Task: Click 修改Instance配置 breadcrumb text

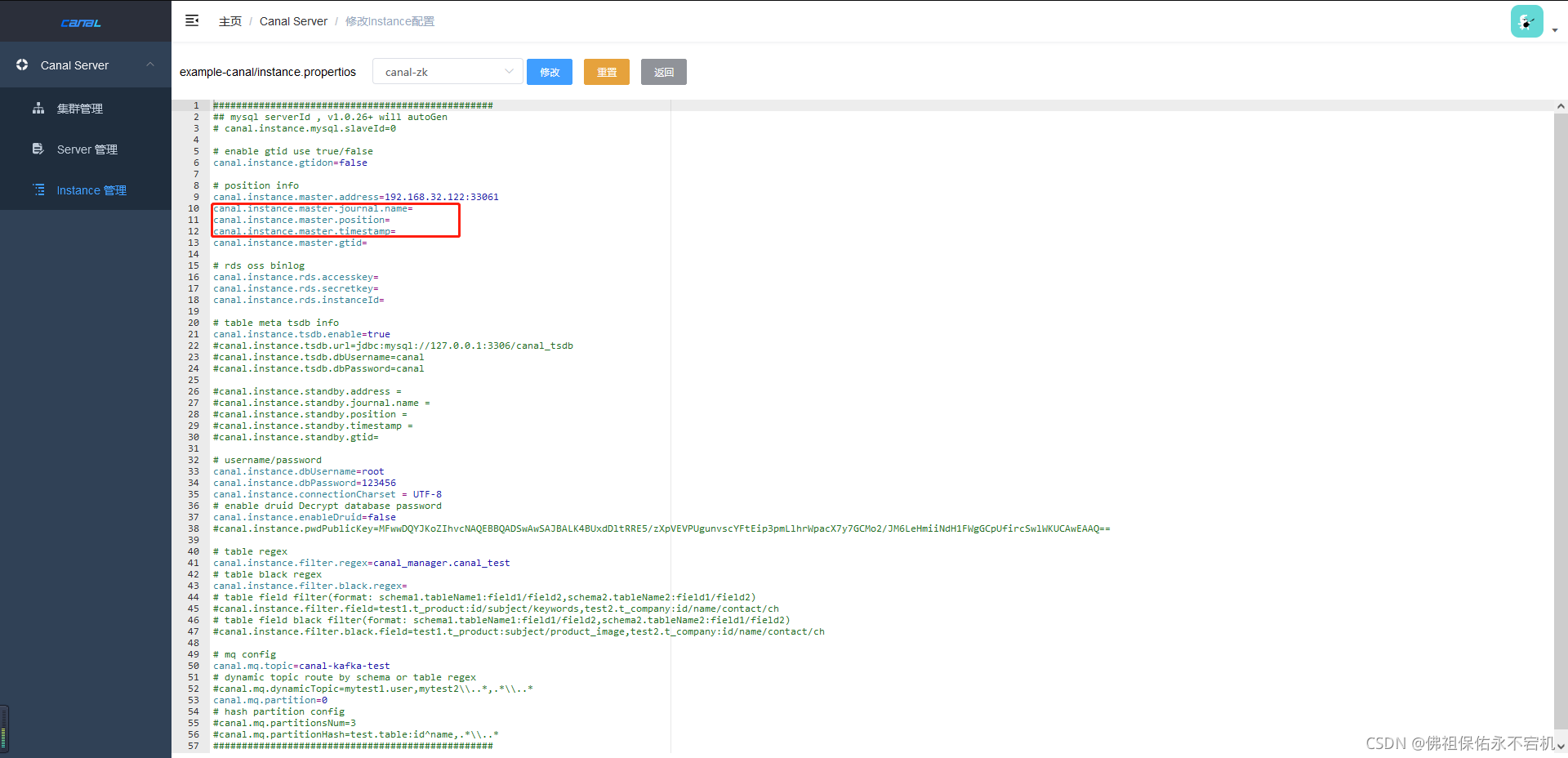Action: (390, 21)
